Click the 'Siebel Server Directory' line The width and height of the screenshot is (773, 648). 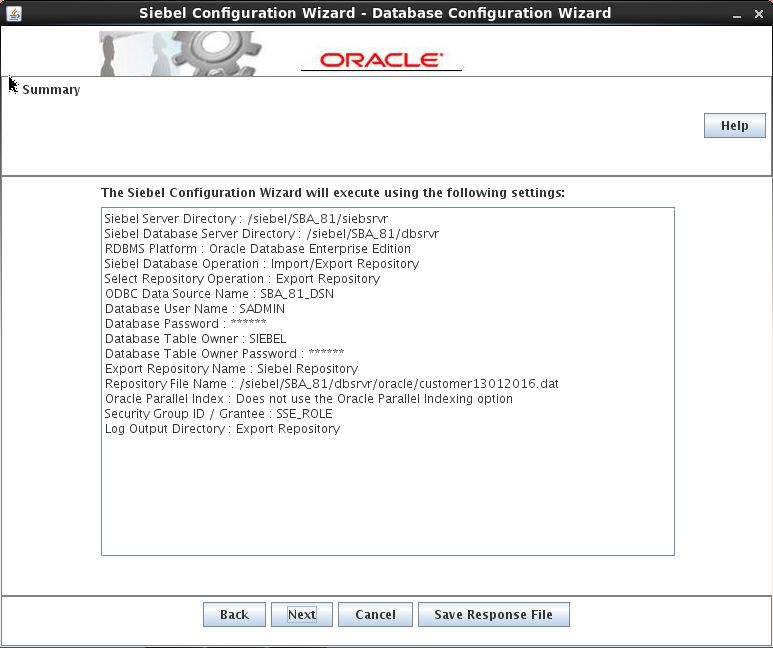coord(246,218)
